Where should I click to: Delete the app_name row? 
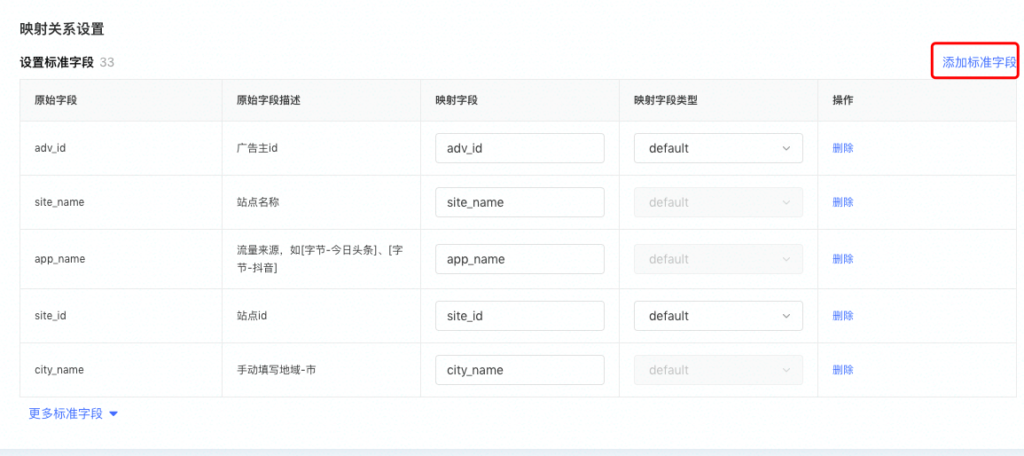tap(843, 259)
